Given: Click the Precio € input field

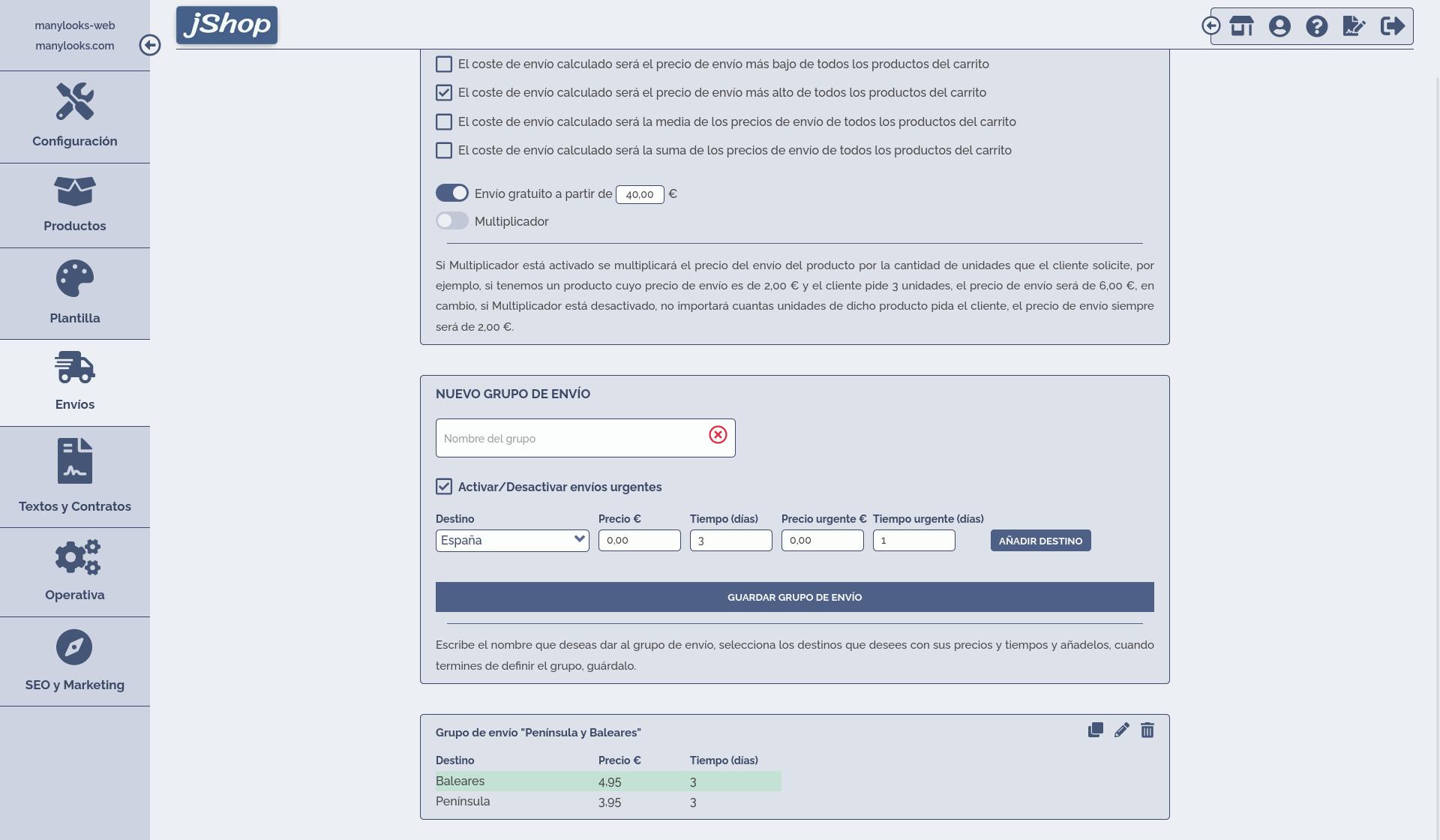Looking at the screenshot, I should 640,541.
